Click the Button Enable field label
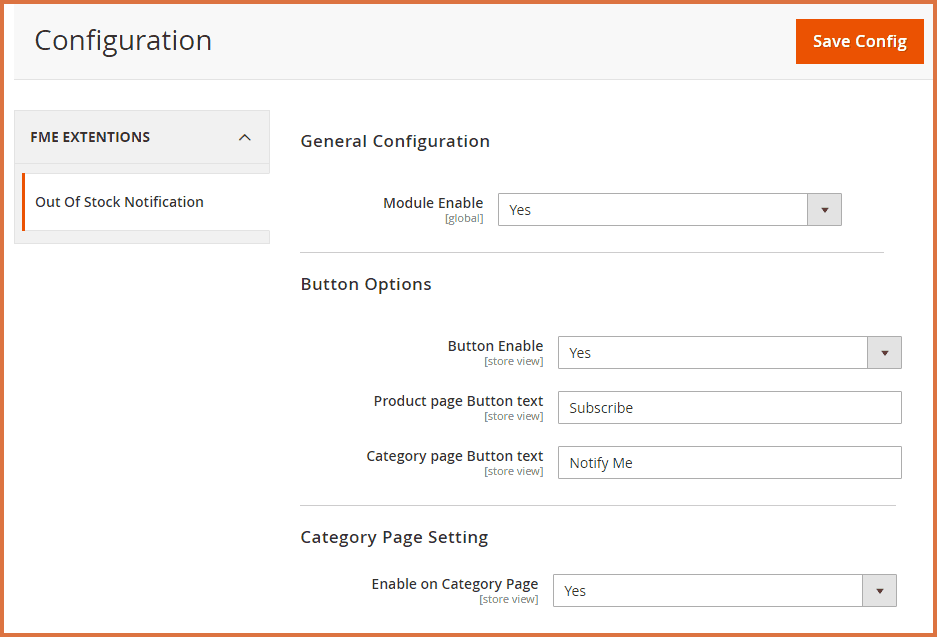937x637 pixels. coord(495,346)
